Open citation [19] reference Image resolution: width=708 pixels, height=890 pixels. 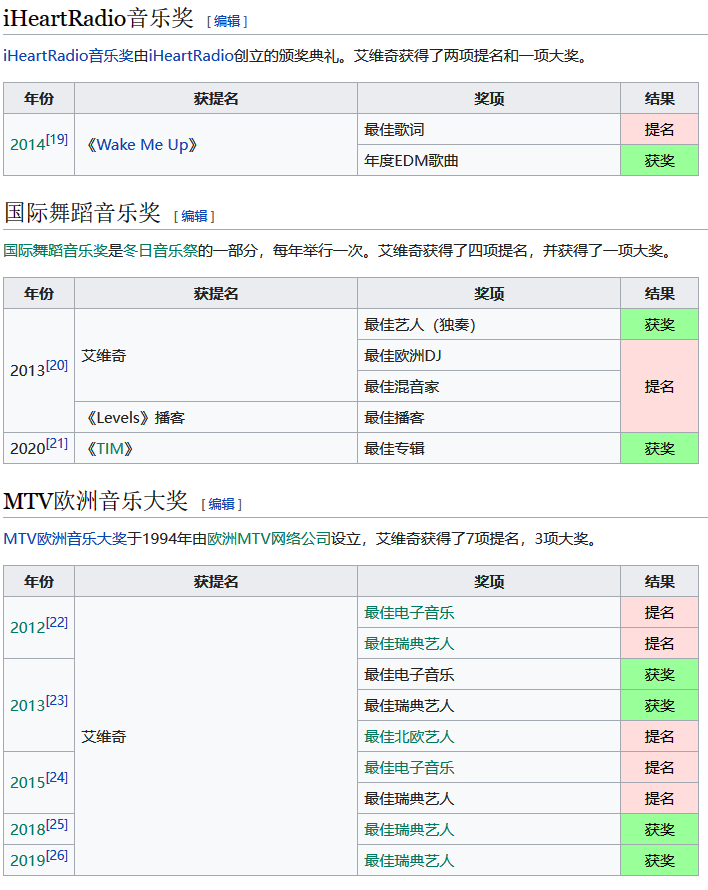(57, 140)
